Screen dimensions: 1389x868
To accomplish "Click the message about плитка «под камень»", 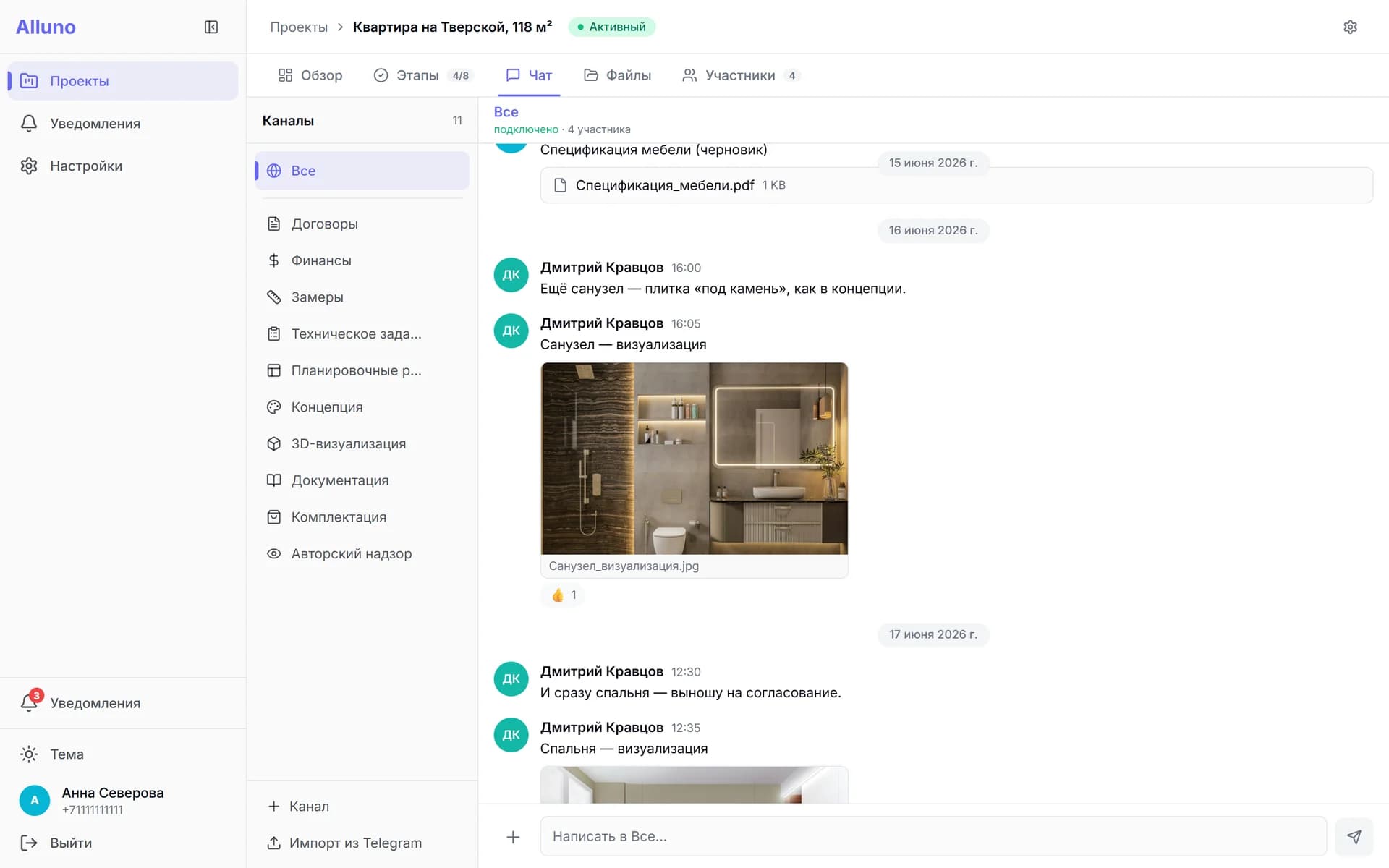I will (x=723, y=289).
